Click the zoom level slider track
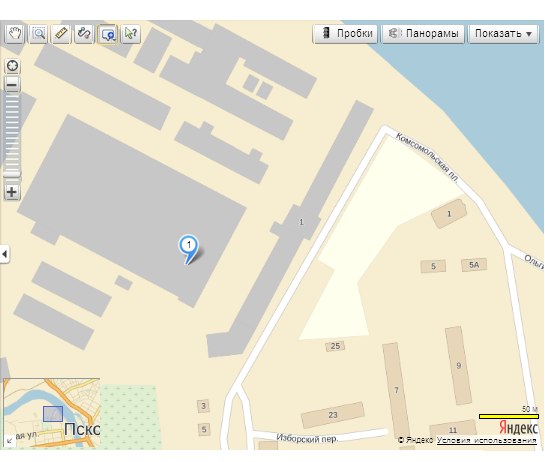The image size is (545, 462). click(x=12, y=134)
